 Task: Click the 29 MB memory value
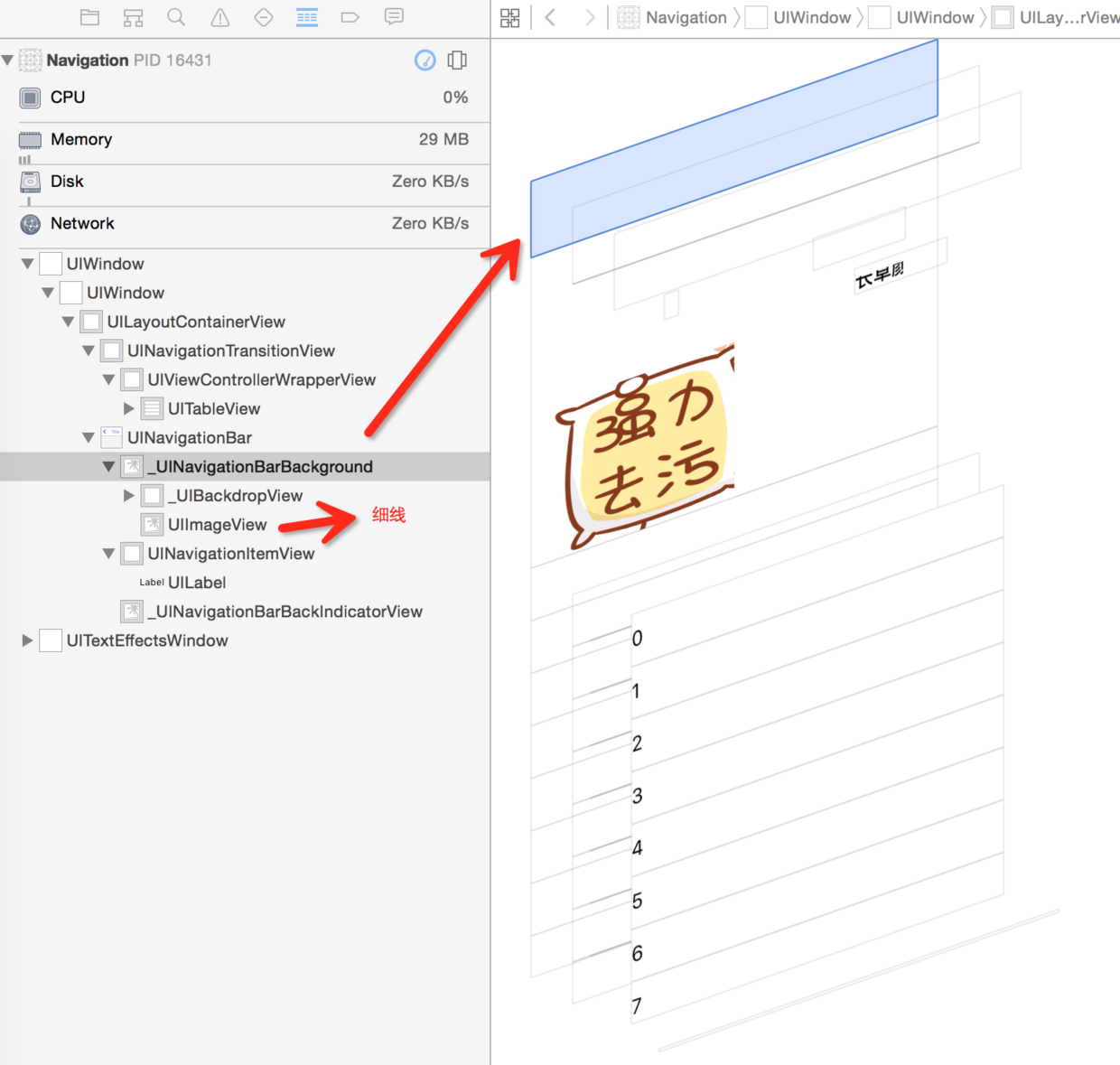point(443,139)
